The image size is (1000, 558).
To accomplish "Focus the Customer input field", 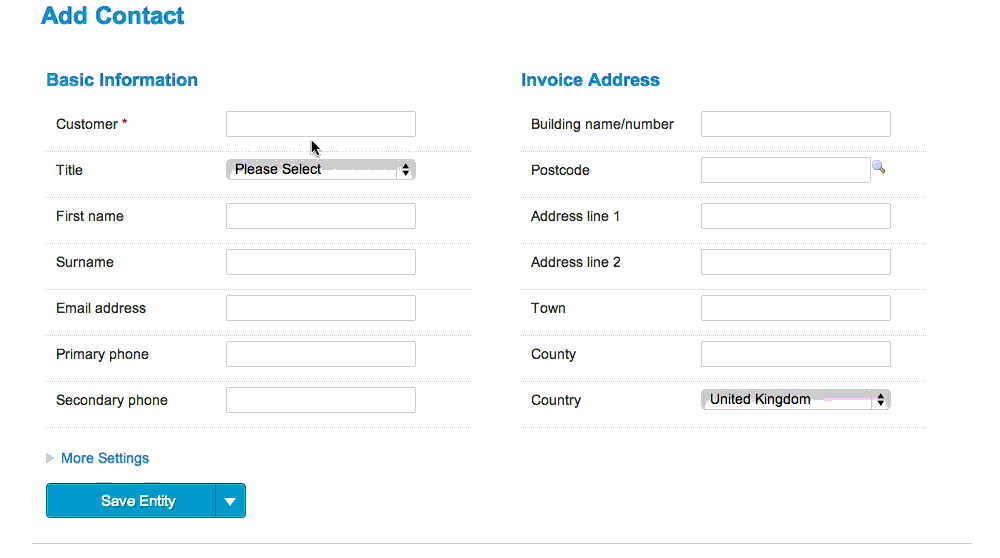I will click(x=321, y=124).
